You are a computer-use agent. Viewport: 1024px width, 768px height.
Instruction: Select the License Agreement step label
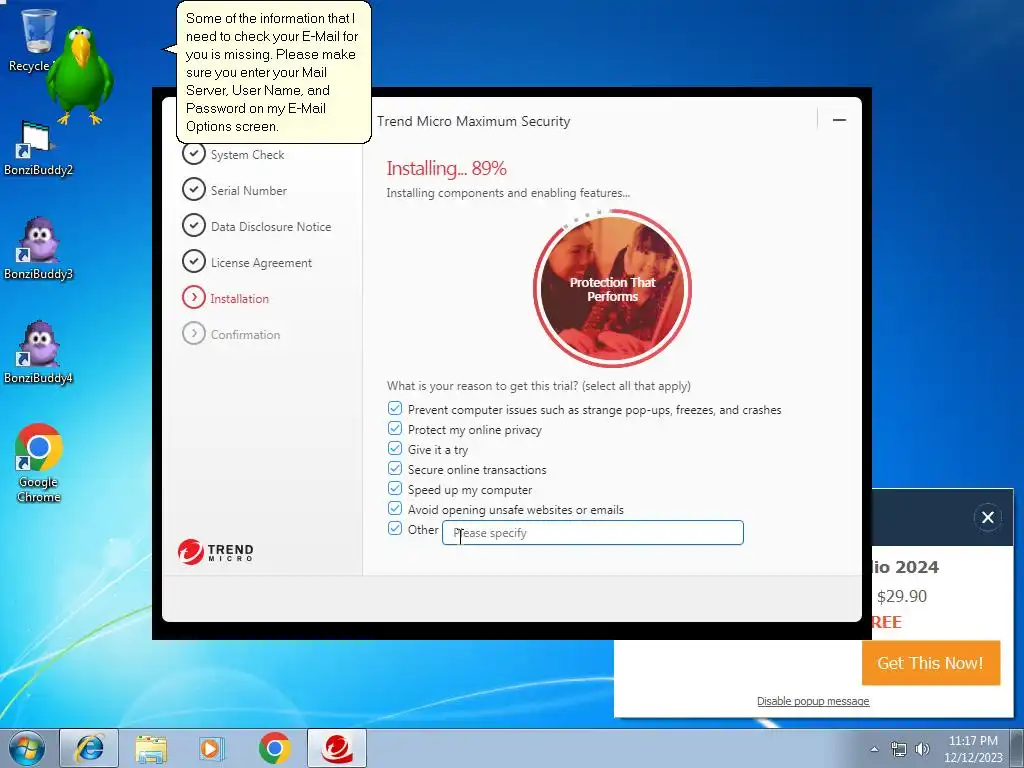(261, 263)
